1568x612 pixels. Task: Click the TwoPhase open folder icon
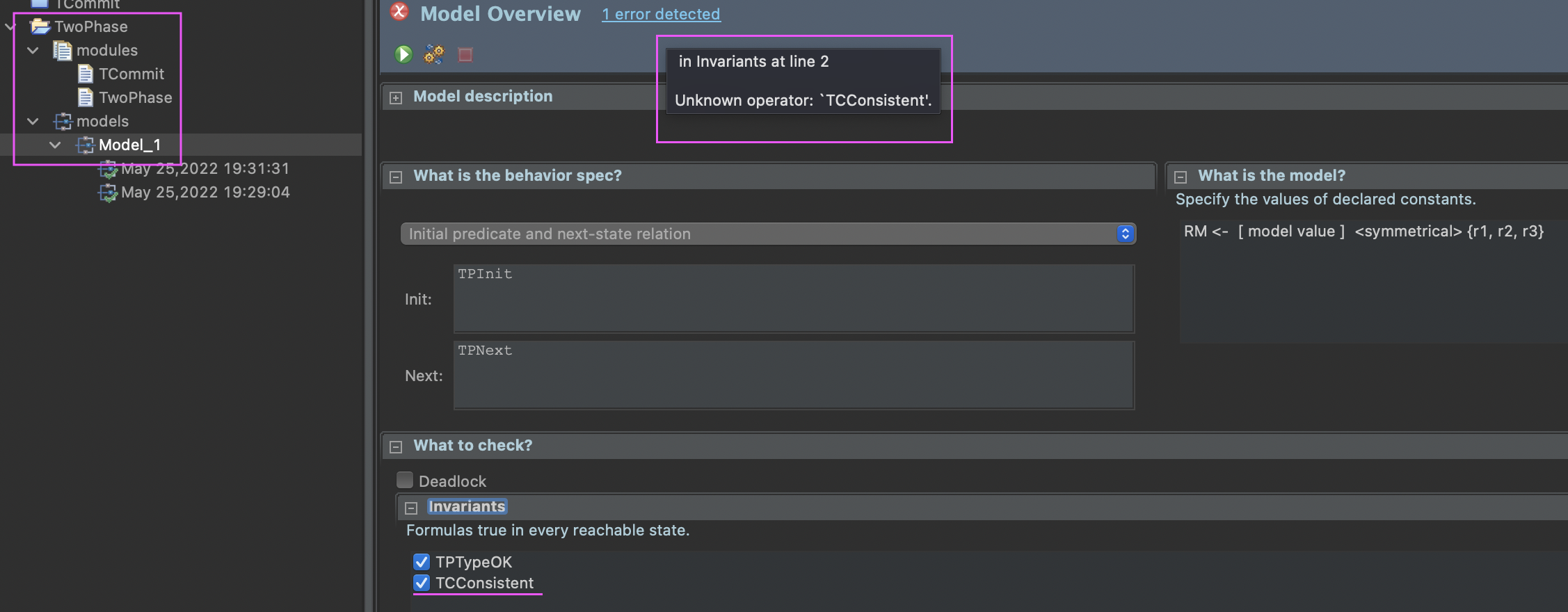[40, 26]
